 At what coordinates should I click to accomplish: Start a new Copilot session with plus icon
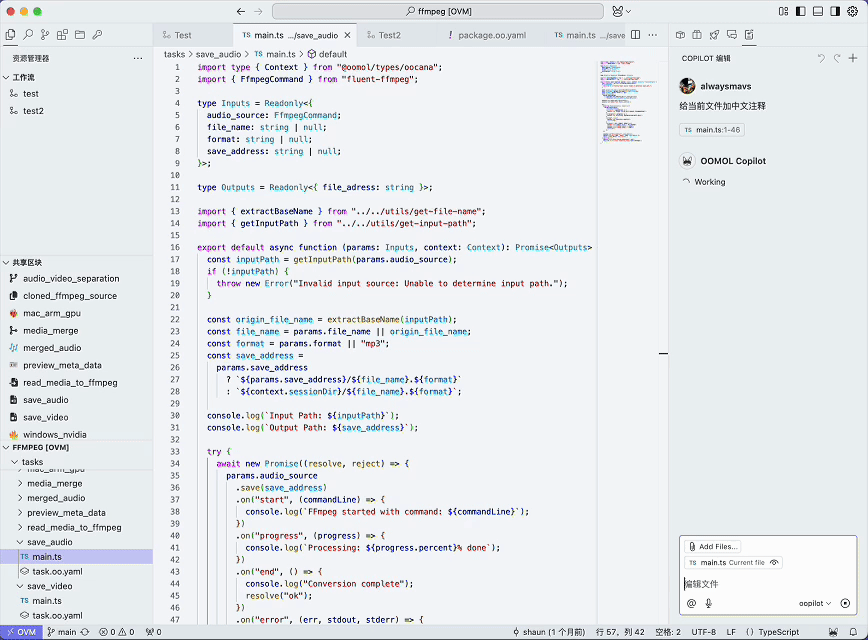click(853, 58)
